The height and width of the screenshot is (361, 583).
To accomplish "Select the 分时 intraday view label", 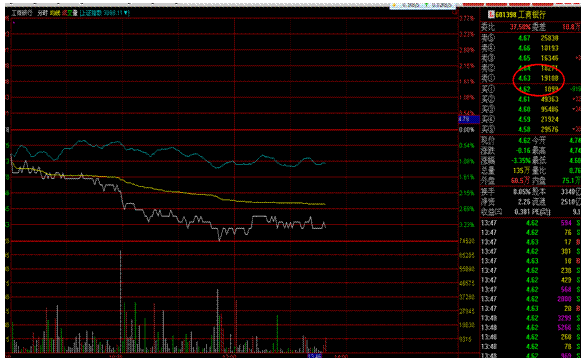I will tap(42, 13).
